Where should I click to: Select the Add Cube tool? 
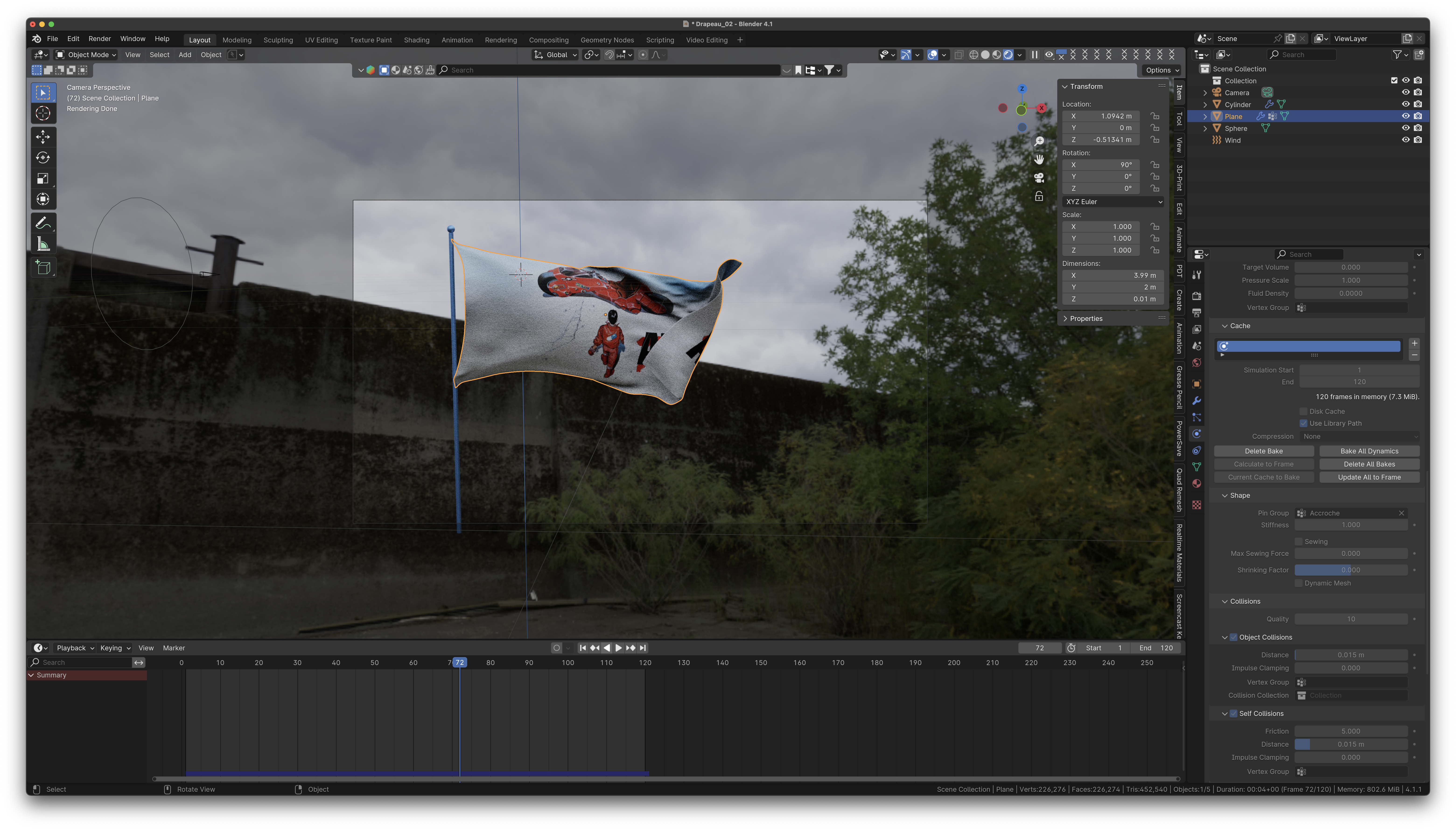tap(43, 267)
